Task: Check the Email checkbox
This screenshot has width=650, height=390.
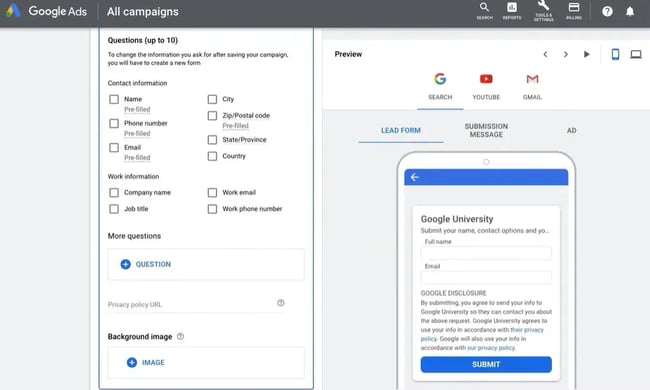Action: pyautogui.click(x=114, y=148)
